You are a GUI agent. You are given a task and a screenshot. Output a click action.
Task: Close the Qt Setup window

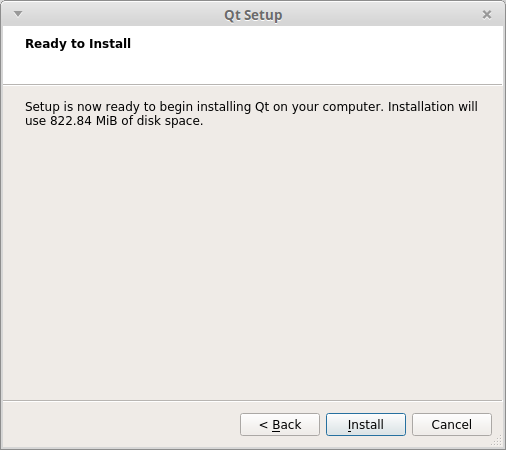(x=487, y=15)
